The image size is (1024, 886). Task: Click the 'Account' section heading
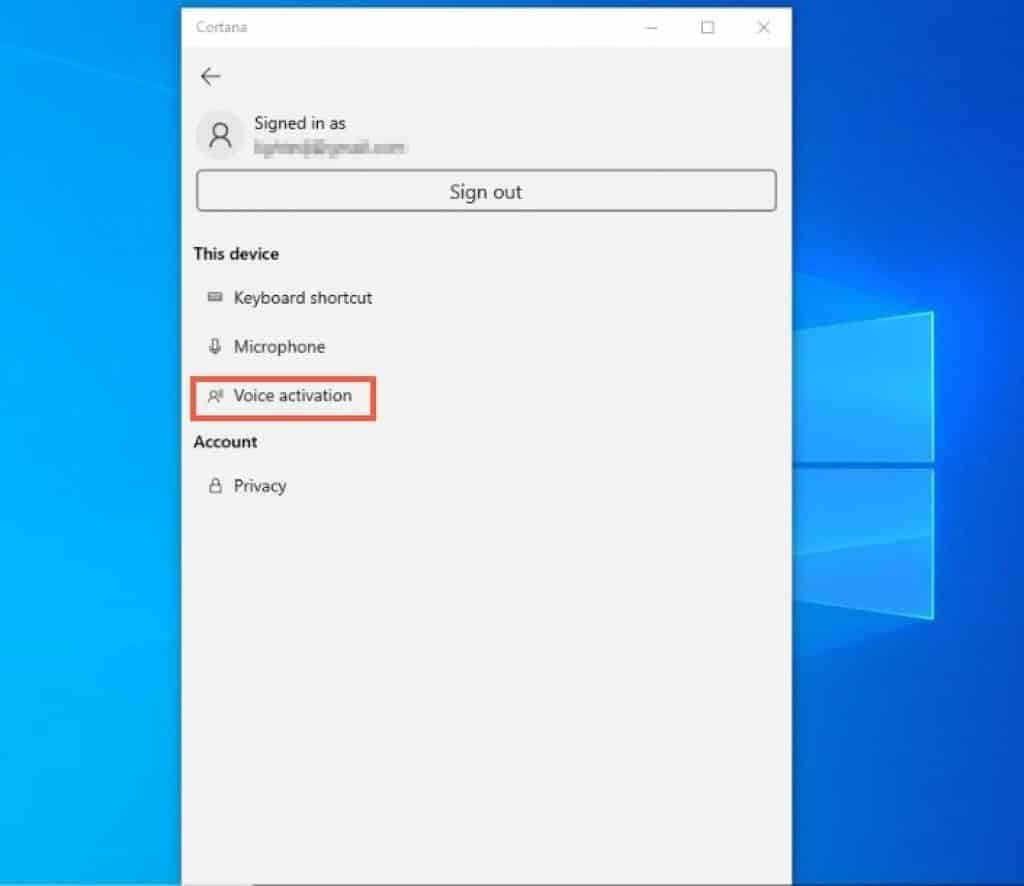(225, 442)
